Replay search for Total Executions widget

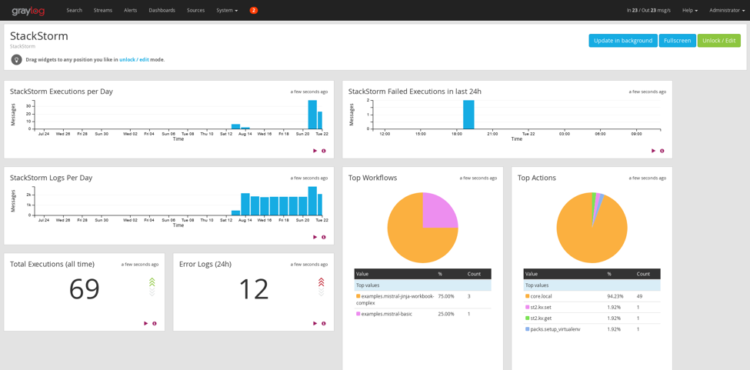(x=145, y=323)
